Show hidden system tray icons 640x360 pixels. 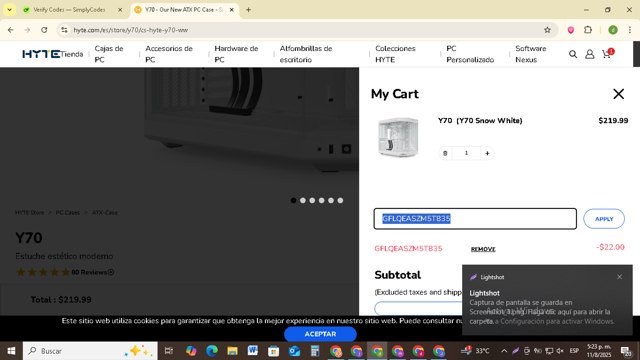pyautogui.click(x=504, y=351)
